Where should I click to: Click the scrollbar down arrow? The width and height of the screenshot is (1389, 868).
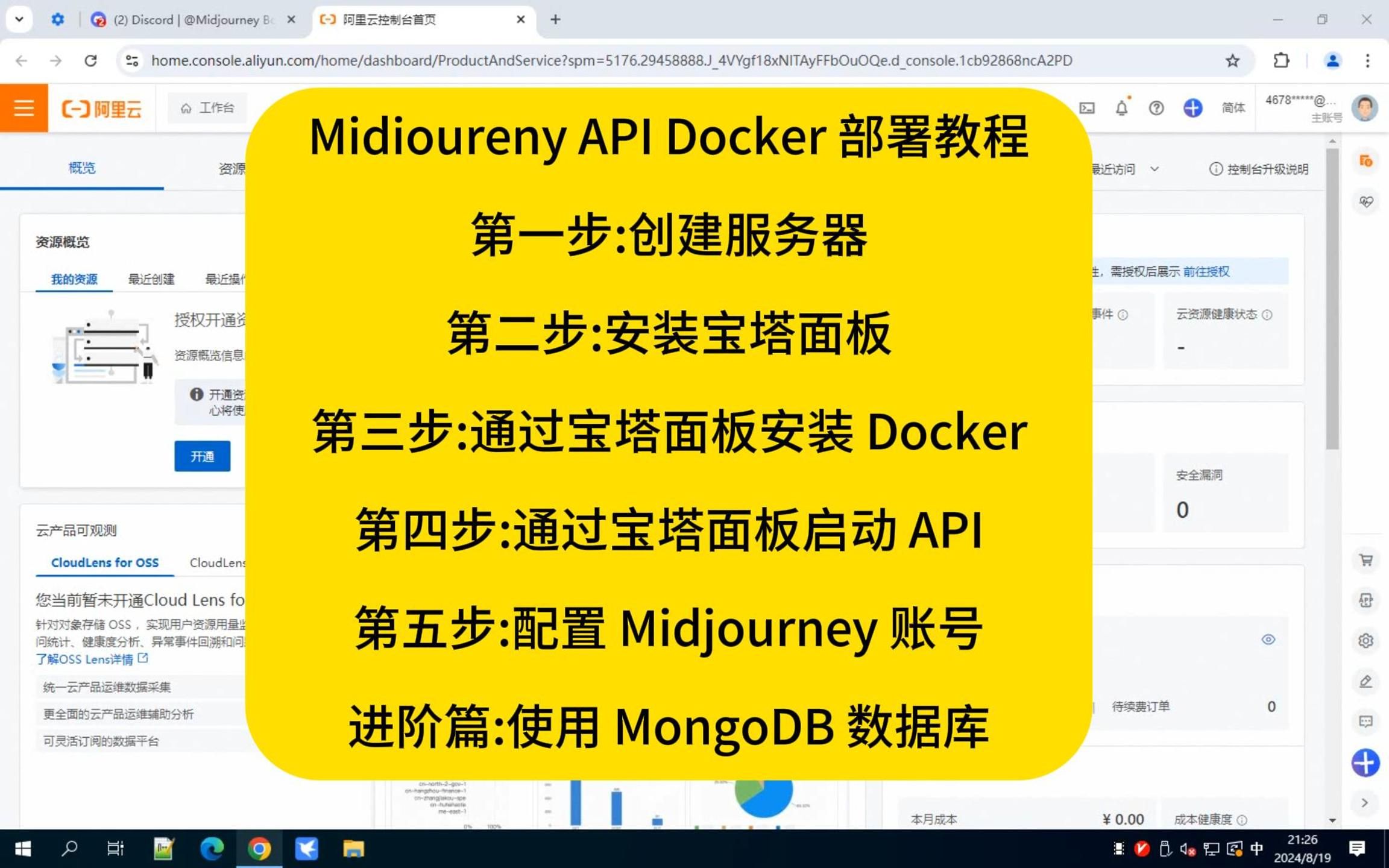coord(1332,820)
